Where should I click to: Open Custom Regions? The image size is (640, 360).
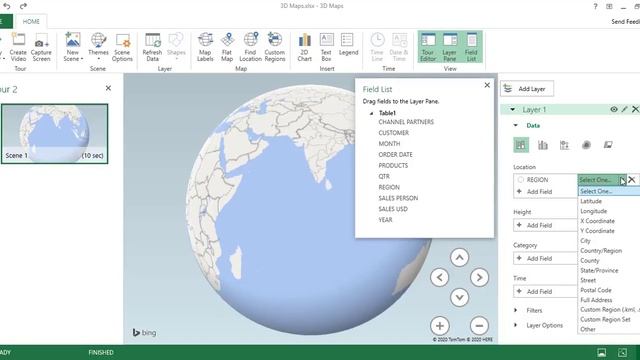pyautogui.click(x=275, y=47)
